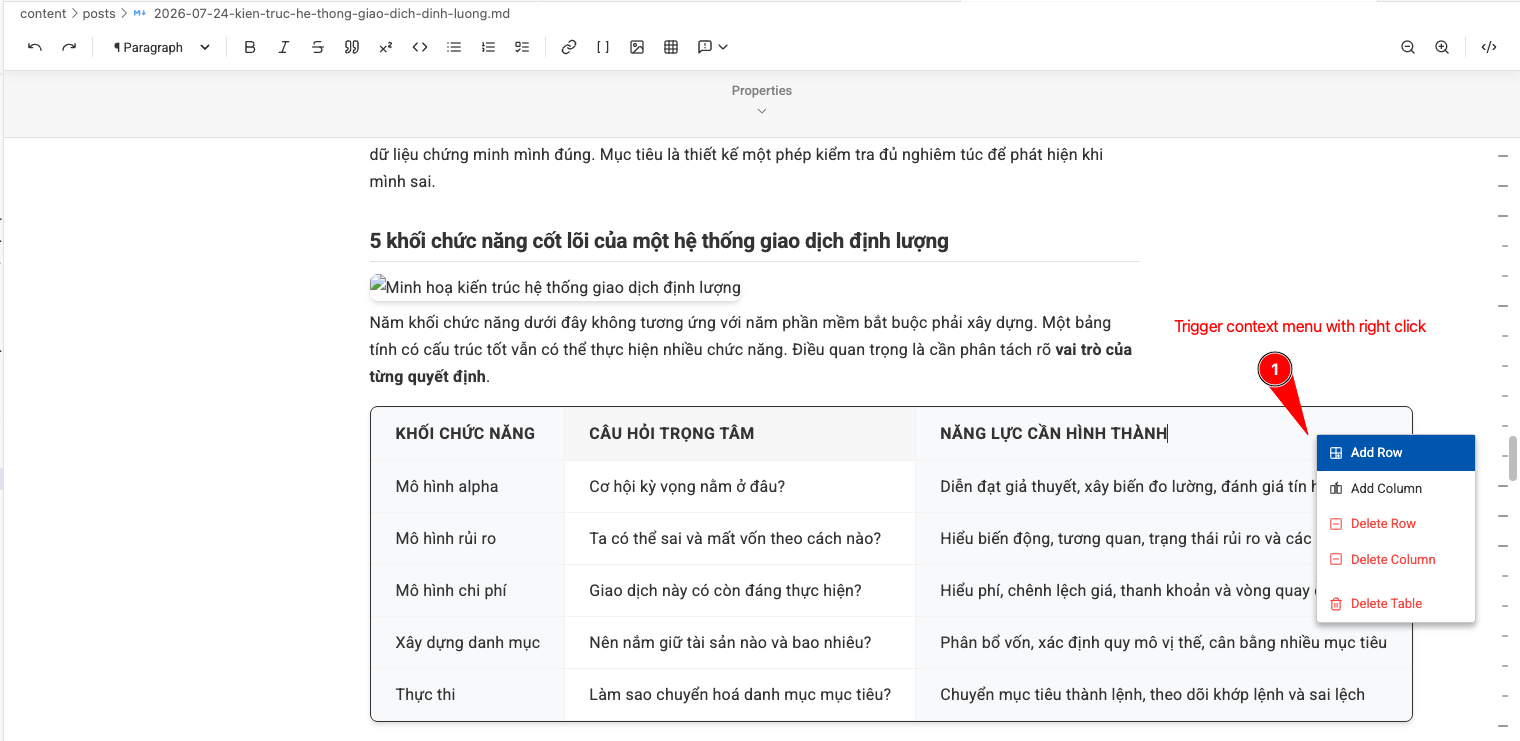
Task: Choose Add Column from context menu
Action: click(1396, 489)
